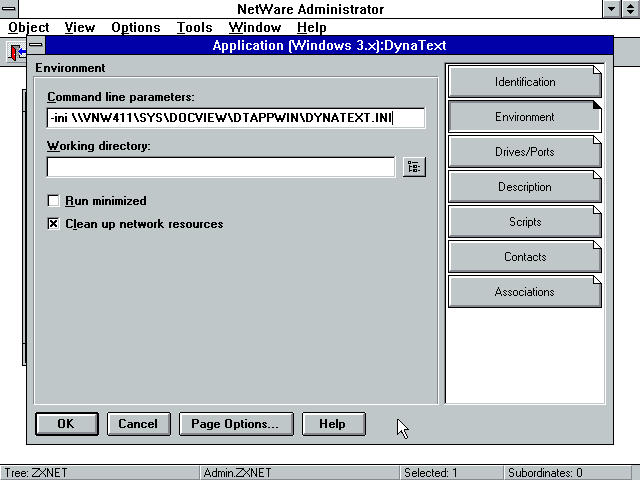Click the Help button in dialog
The width and height of the screenshot is (640, 480).
[333, 424]
